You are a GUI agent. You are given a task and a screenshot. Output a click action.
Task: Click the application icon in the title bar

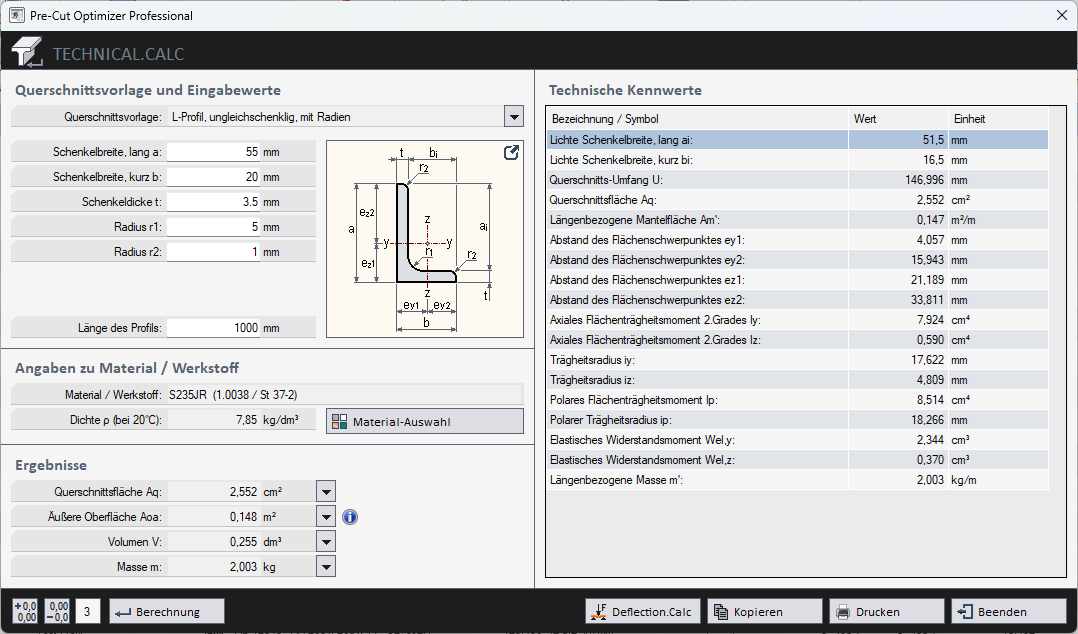point(15,15)
